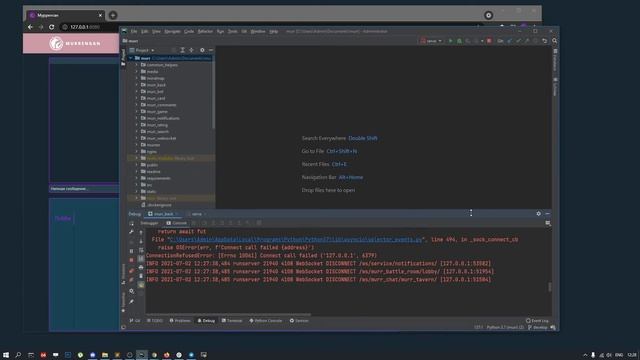Minimize the Debug tool window
This screenshot has width=640, height=360.
click(x=547, y=213)
